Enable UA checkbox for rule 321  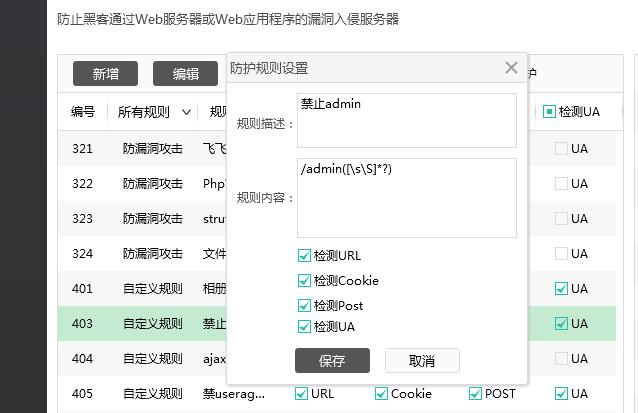(561, 149)
